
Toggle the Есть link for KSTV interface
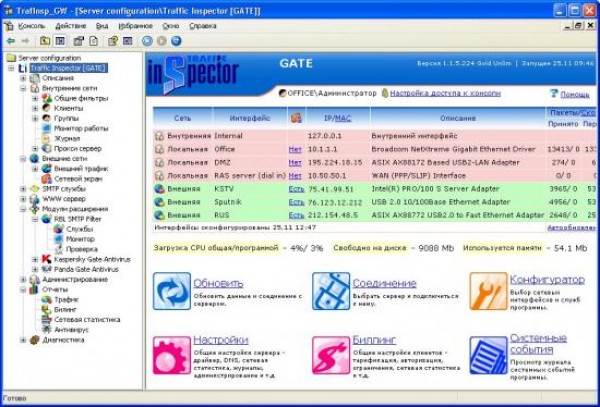[x=295, y=187]
